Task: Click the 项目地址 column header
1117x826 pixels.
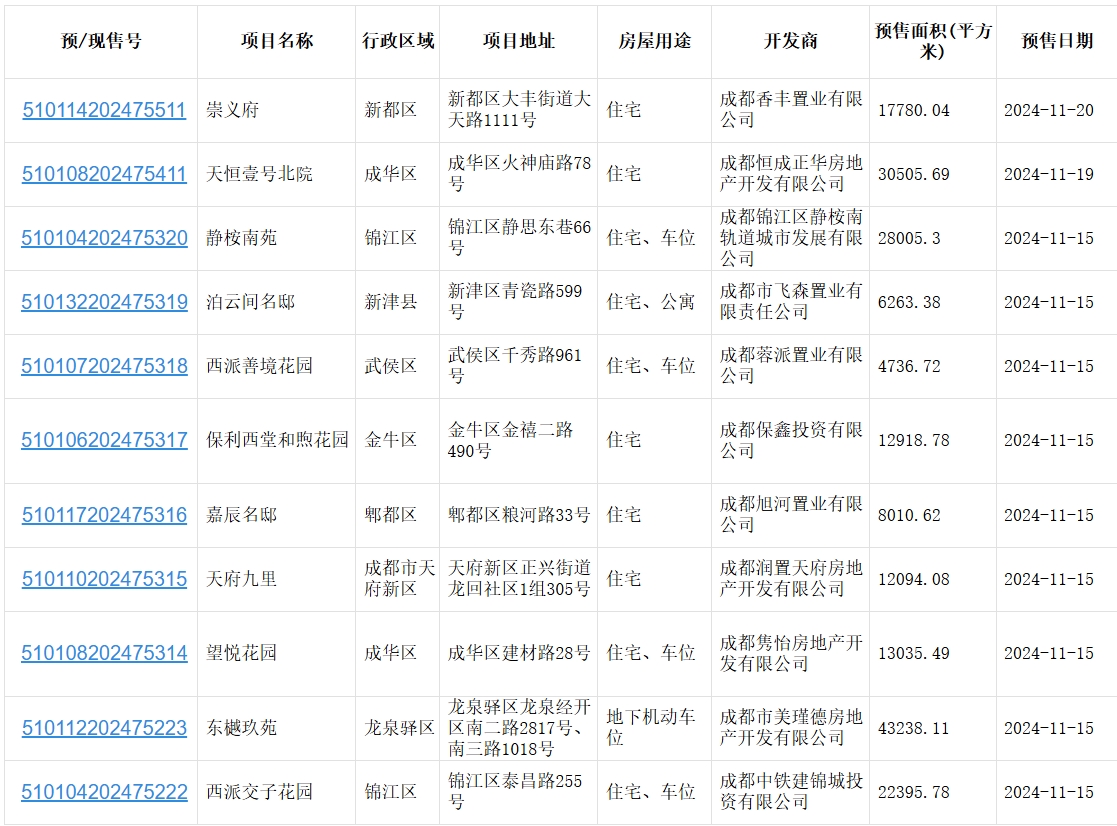Action: point(519,41)
